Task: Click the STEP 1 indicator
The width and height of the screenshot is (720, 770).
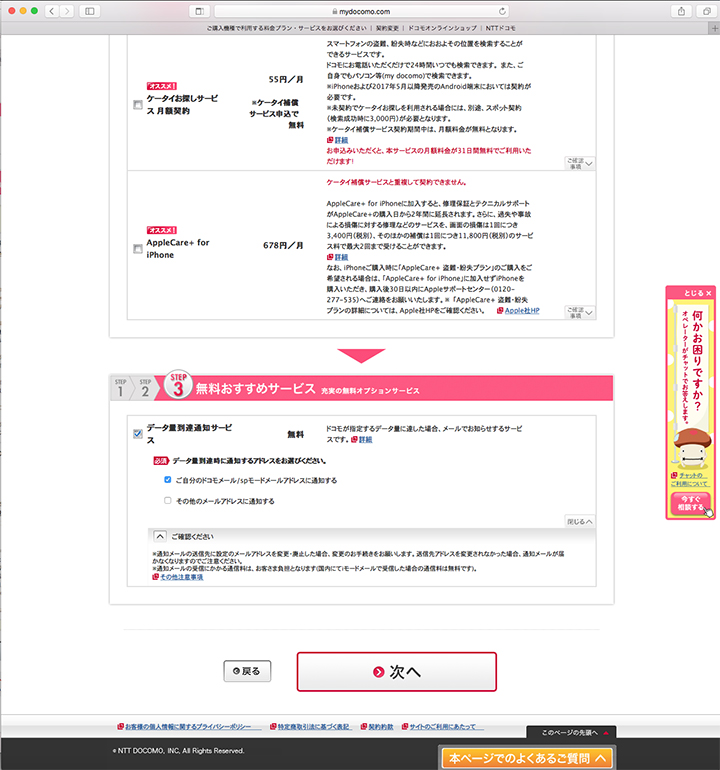Action: tap(120, 388)
